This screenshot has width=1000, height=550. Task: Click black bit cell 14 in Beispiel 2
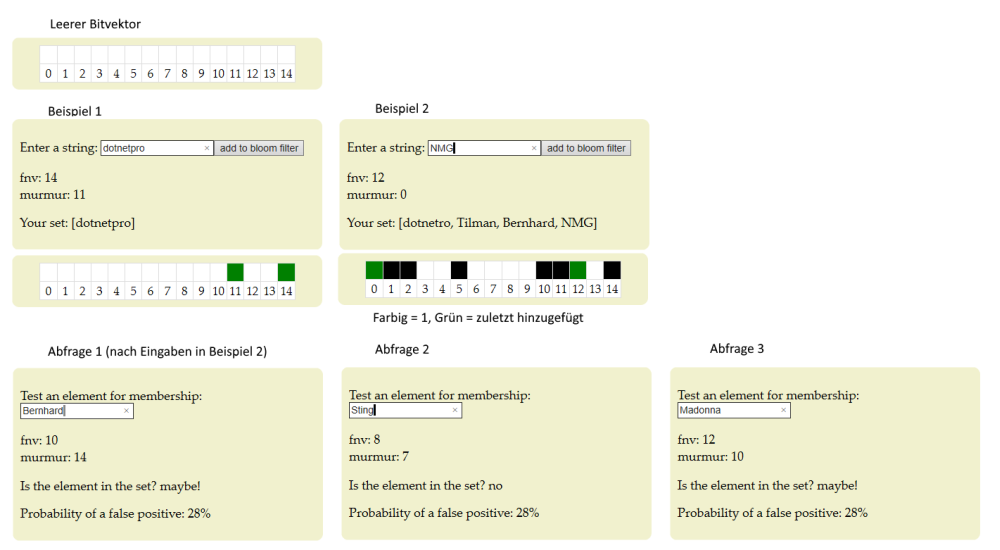pyautogui.click(x=612, y=270)
